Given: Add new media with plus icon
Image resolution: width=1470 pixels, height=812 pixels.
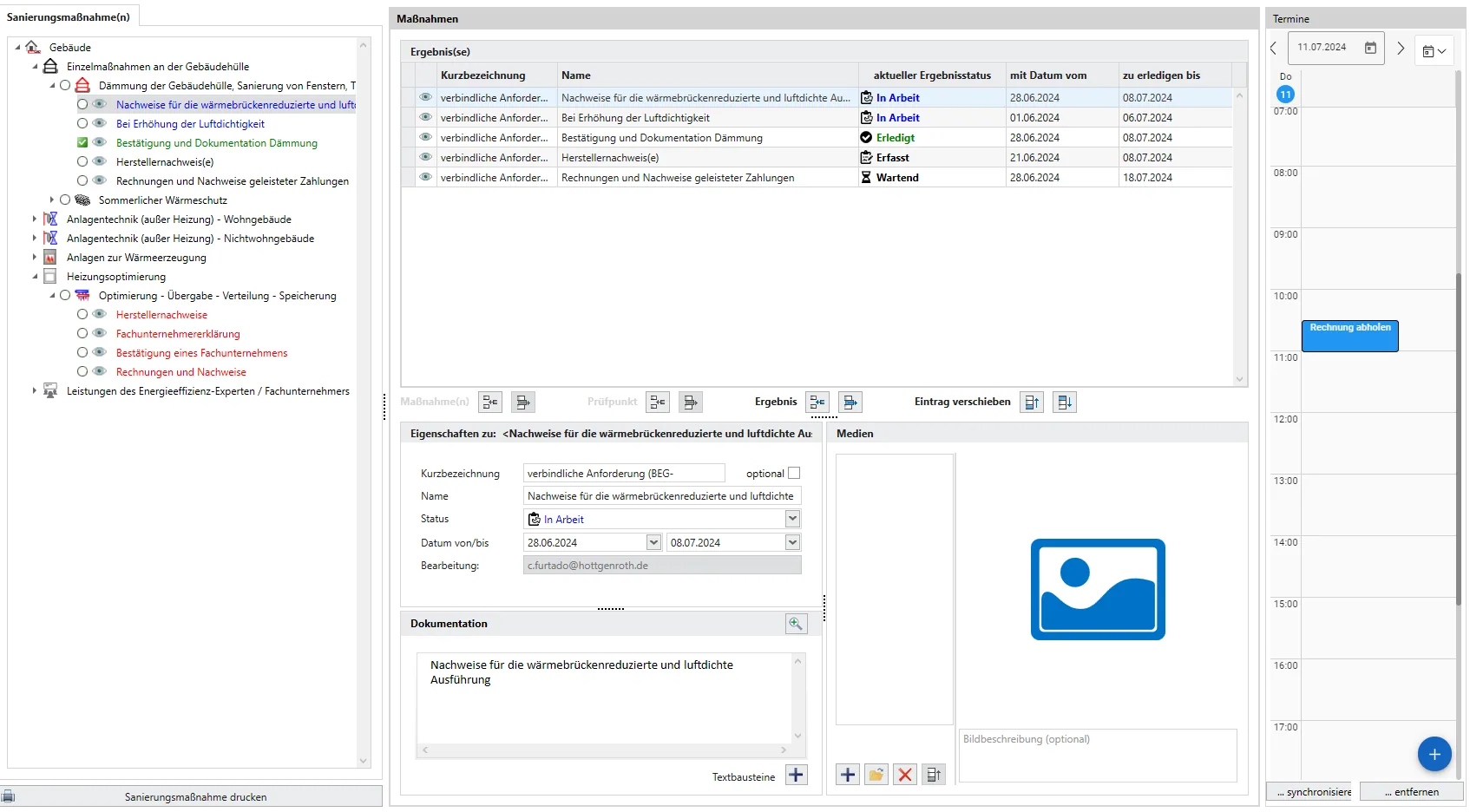Looking at the screenshot, I should [x=848, y=775].
